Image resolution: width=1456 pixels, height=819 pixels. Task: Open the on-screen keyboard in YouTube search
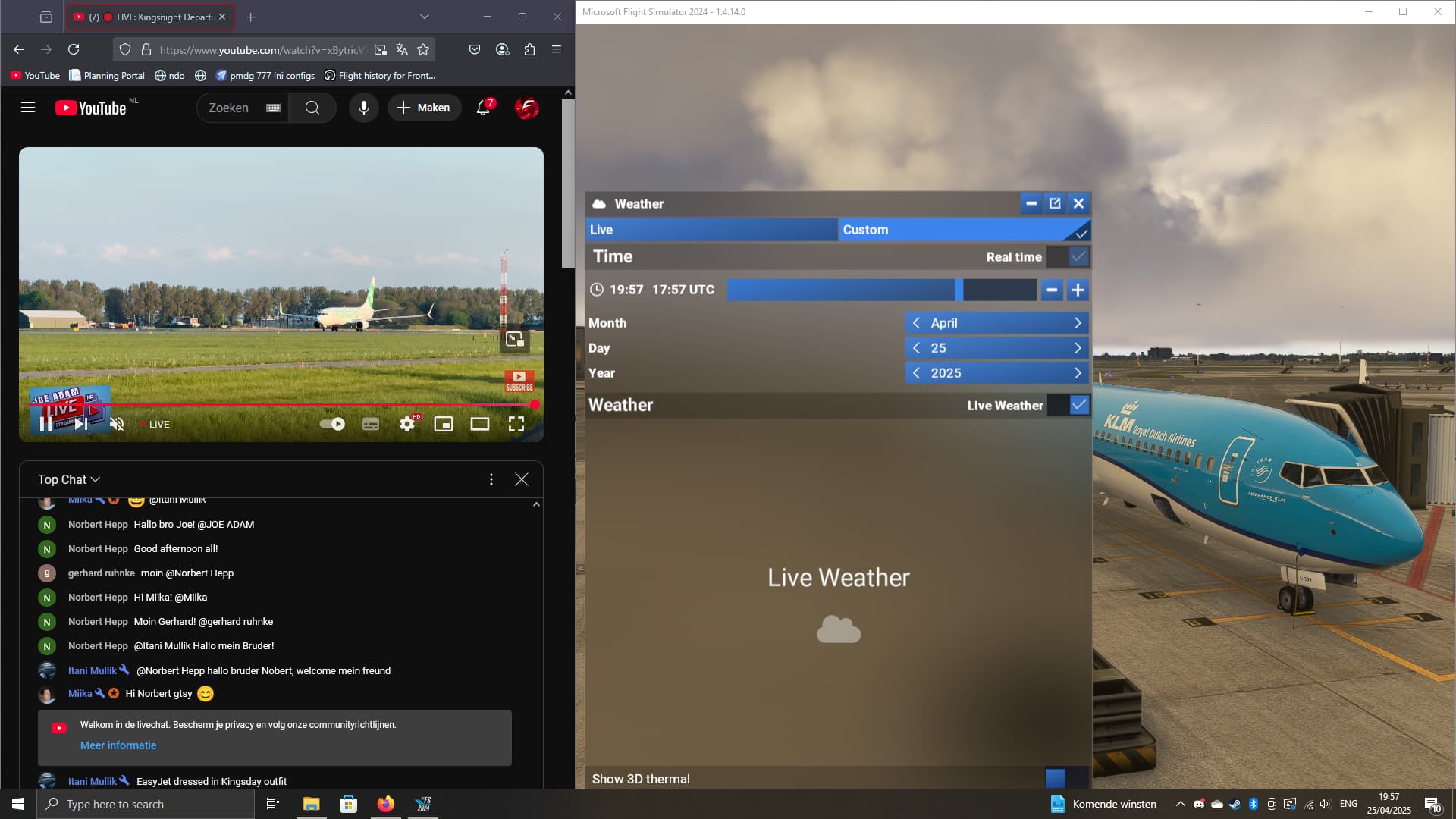click(274, 108)
